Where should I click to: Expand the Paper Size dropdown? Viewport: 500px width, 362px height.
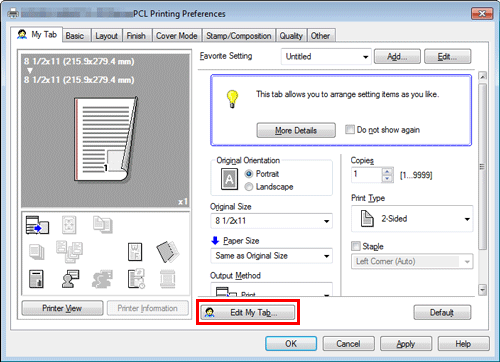click(271, 256)
